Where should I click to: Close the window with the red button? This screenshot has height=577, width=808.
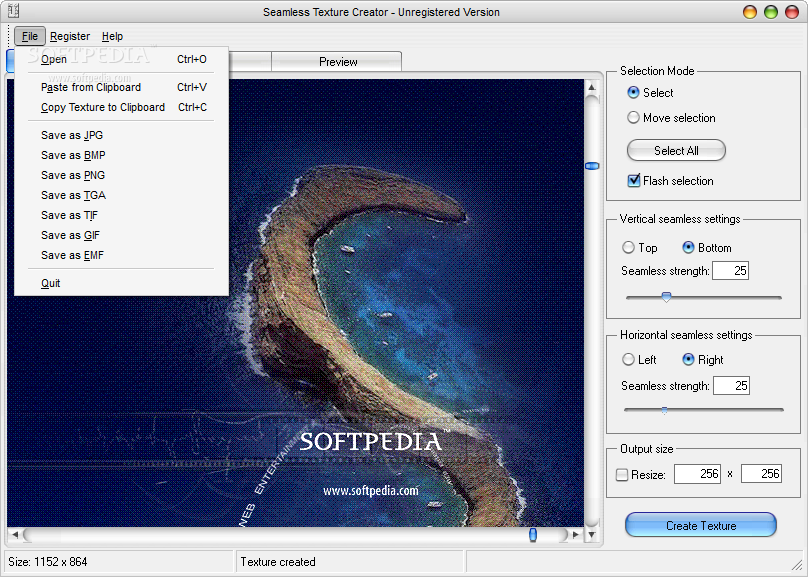[792, 12]
